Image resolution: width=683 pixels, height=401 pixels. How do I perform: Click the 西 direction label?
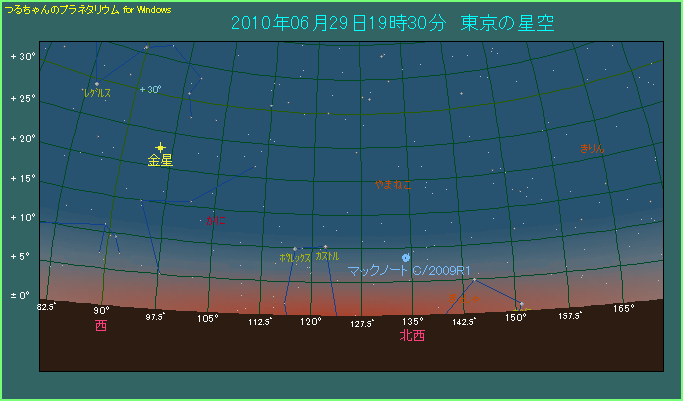(x=101, y=326)
